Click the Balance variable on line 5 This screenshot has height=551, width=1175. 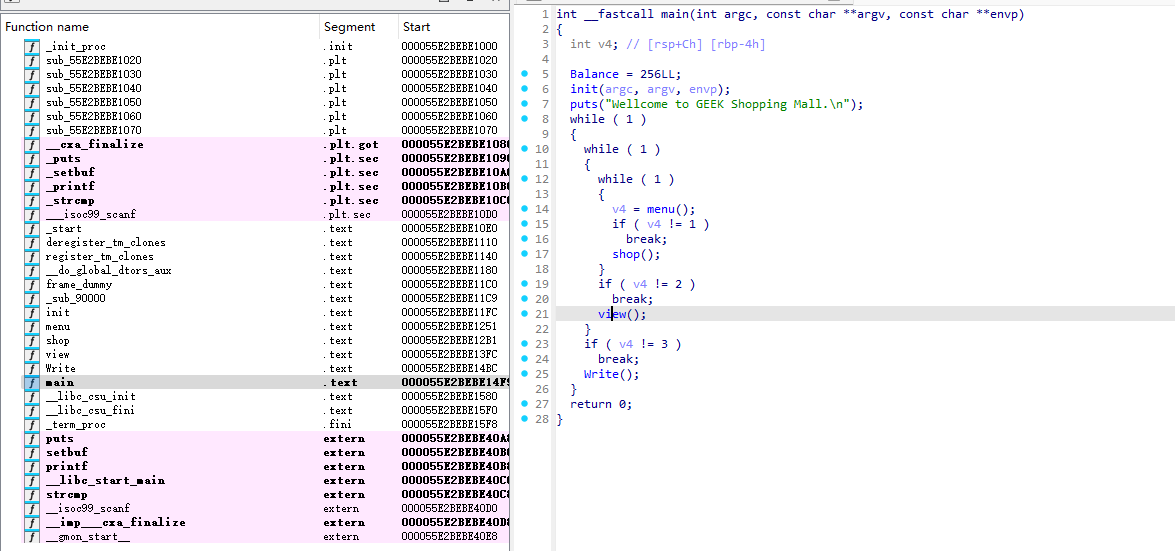click(x=593, y=74)
